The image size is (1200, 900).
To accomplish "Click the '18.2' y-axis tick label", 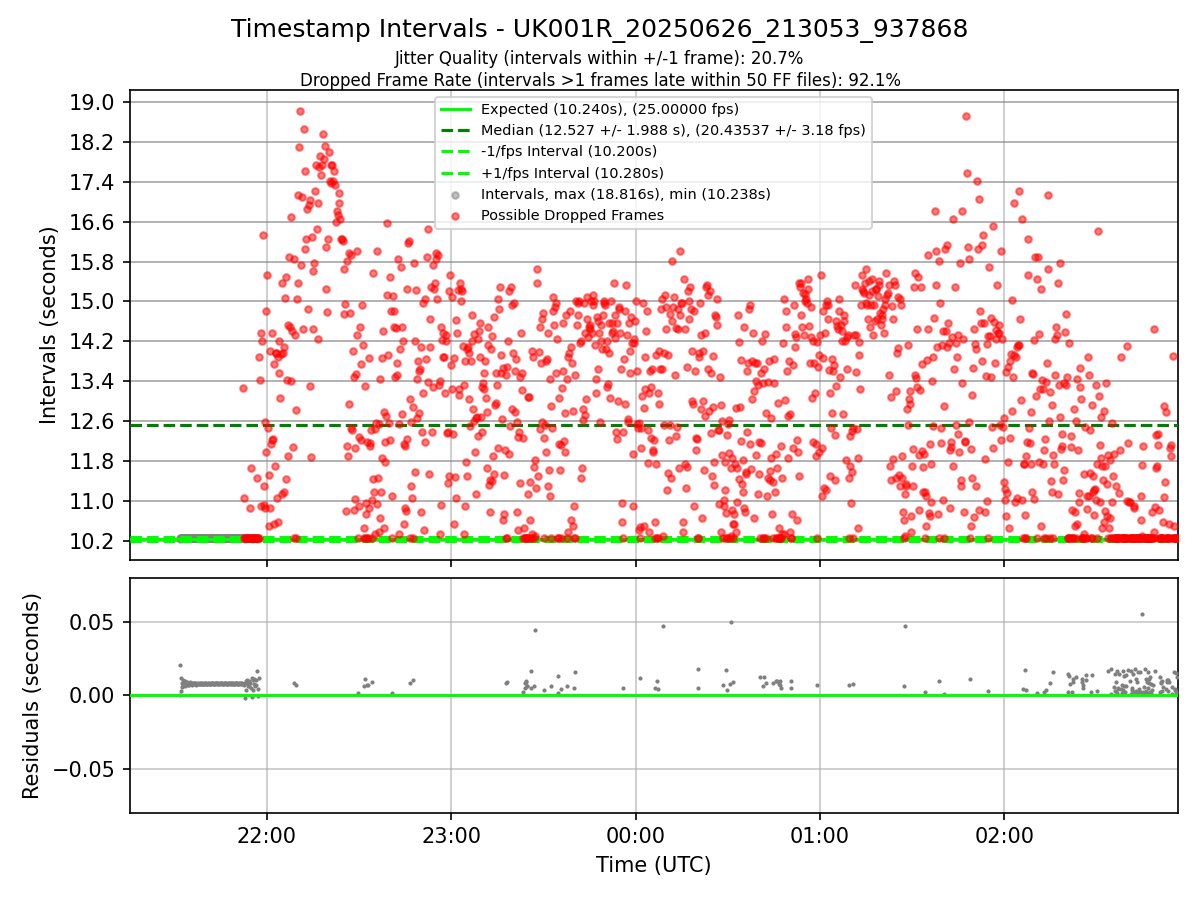I will (x=94, y=142).
